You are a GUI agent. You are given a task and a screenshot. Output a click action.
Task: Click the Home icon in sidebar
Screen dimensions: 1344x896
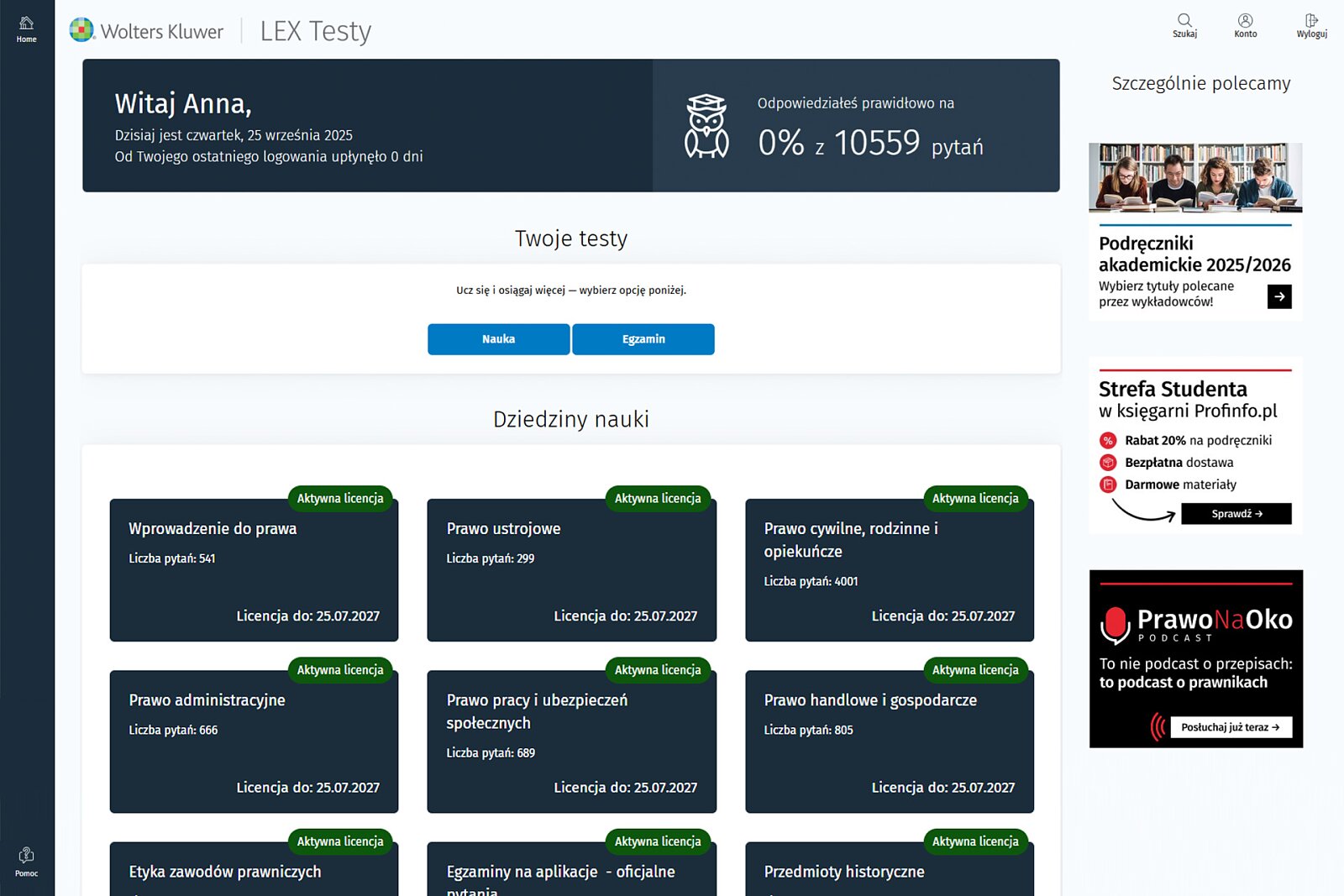26,28
